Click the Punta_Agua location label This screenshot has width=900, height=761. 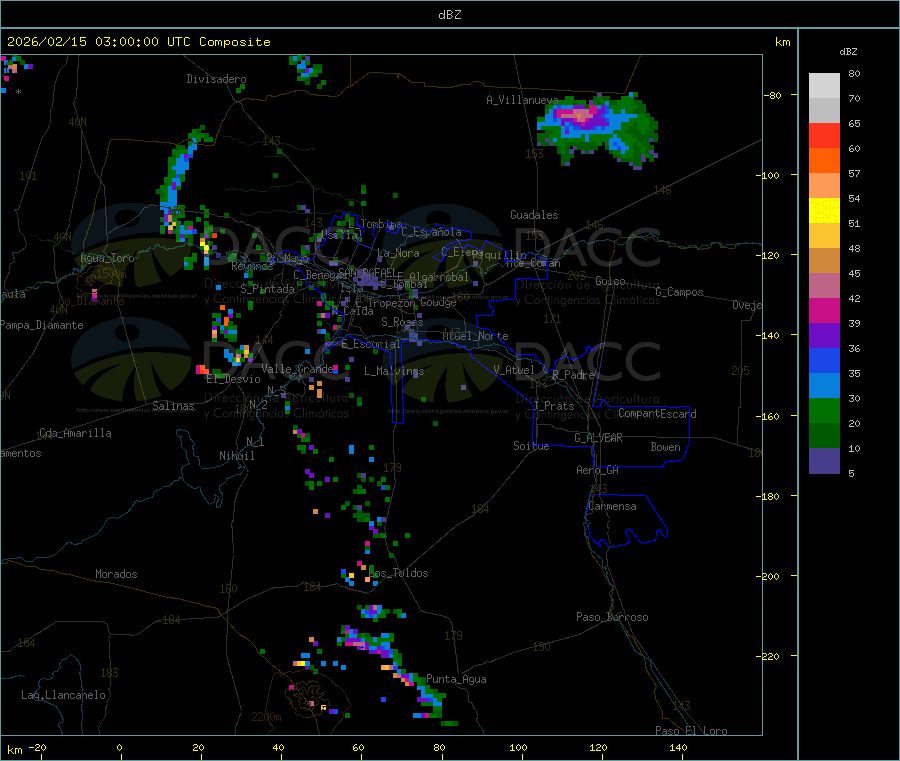tap(456, 679)
